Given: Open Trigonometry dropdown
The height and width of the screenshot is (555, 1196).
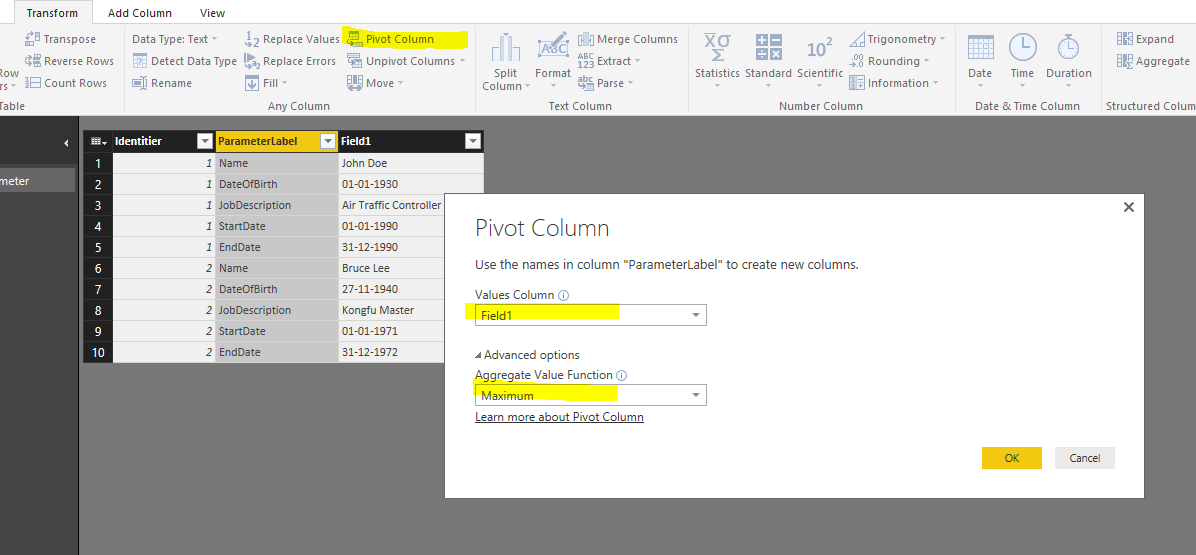Looking at the screenshot, I should point(897,39).
